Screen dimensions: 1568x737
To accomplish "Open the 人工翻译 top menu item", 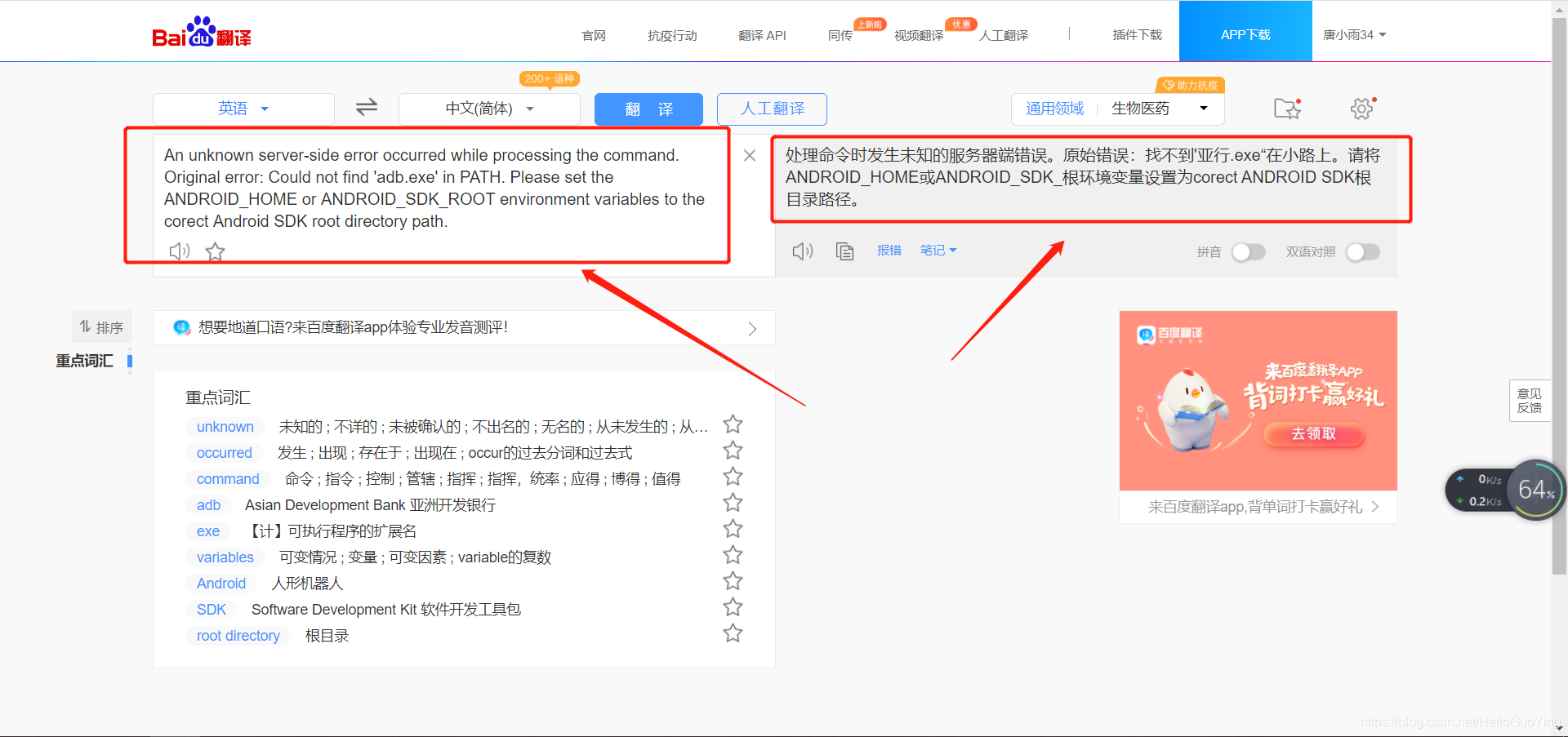I will tap(1004, 35).
